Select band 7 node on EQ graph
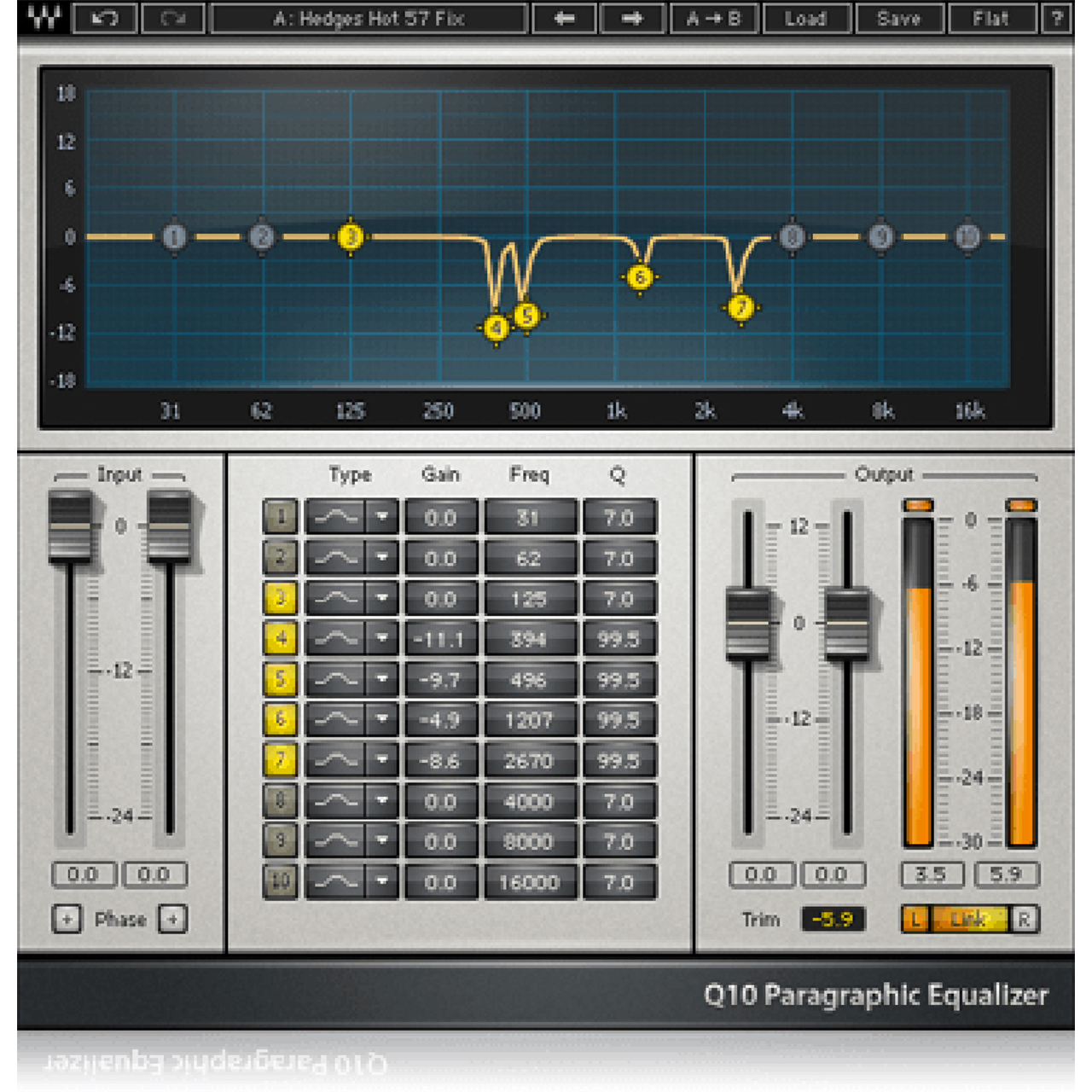Viewport: 1092px width, 1092px height. [x=741, y=307]
